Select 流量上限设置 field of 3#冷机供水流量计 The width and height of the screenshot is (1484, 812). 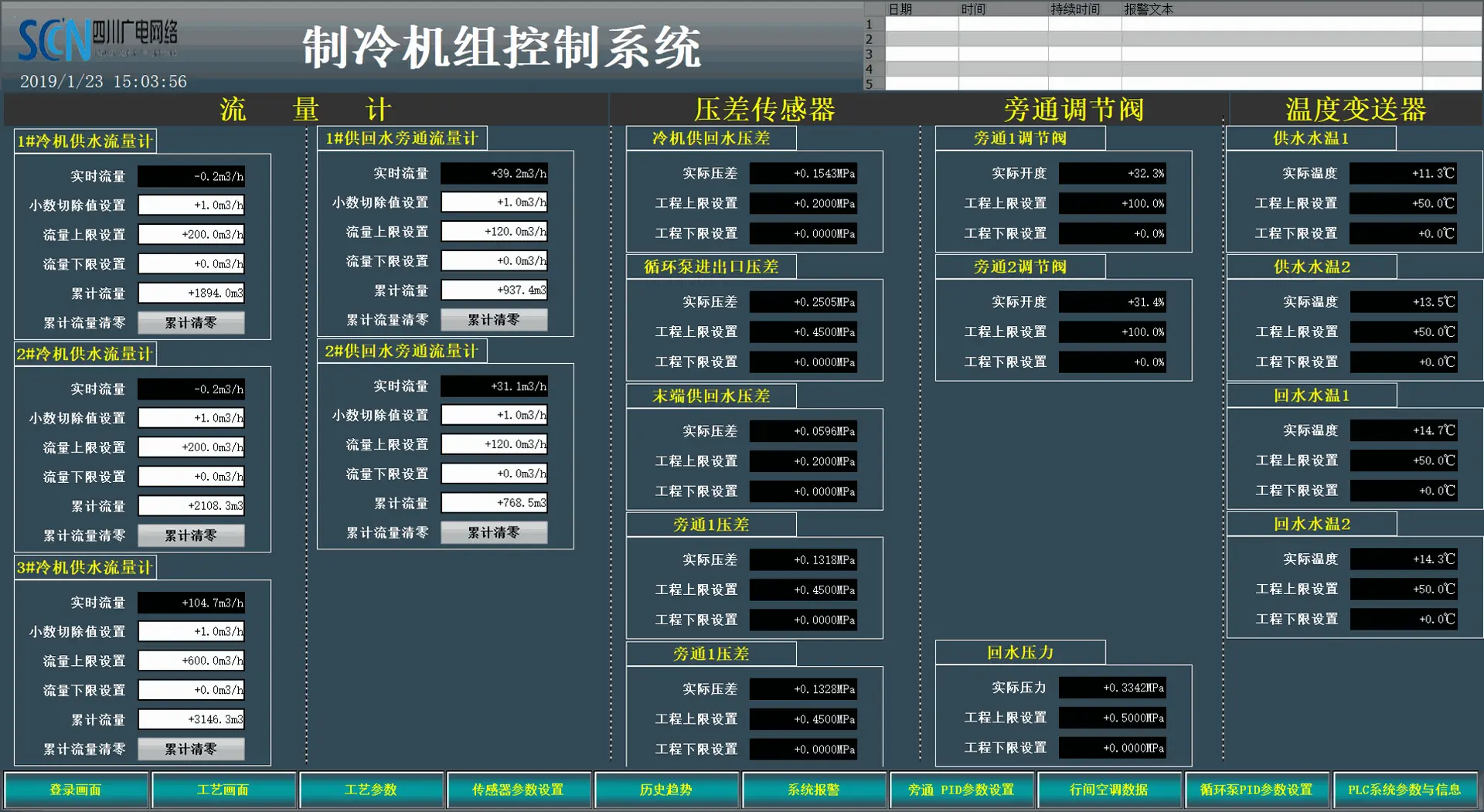(x=191, y=661)
